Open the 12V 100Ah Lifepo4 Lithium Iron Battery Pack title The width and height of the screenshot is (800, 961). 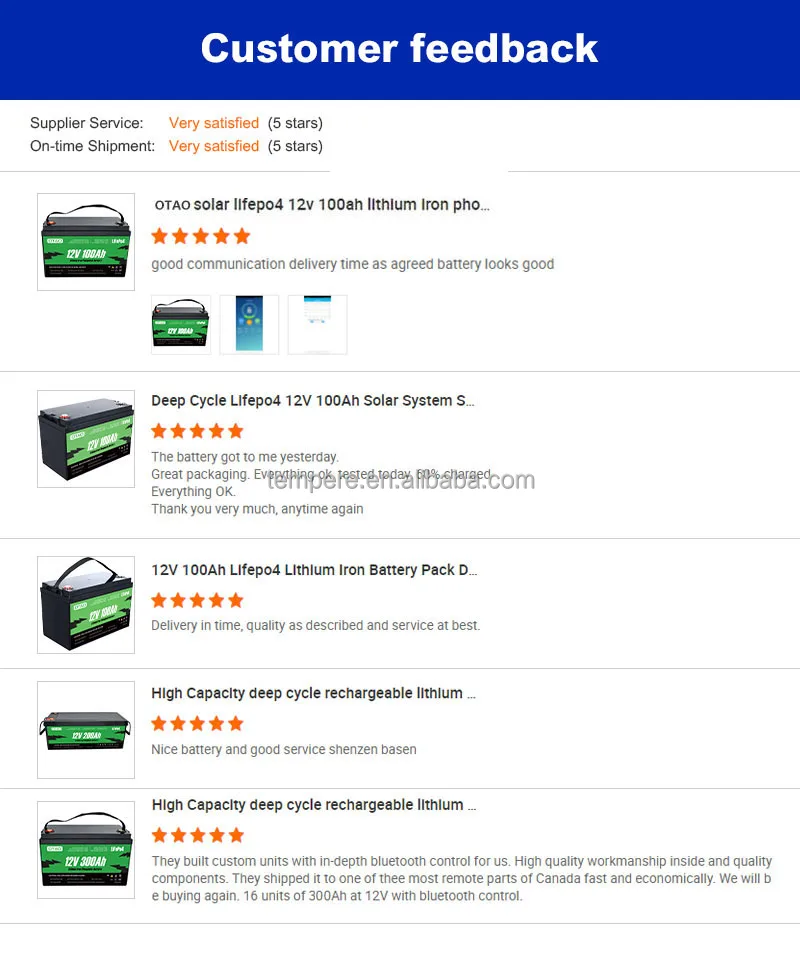[x=314, y=570]
